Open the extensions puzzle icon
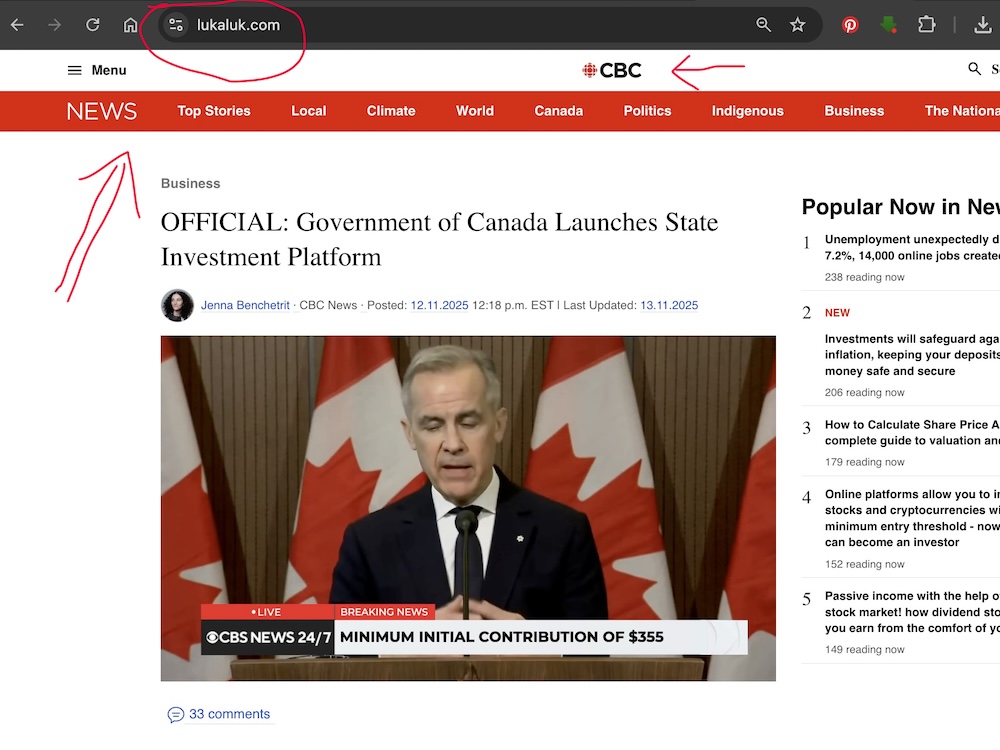 [x=926, y=25]
